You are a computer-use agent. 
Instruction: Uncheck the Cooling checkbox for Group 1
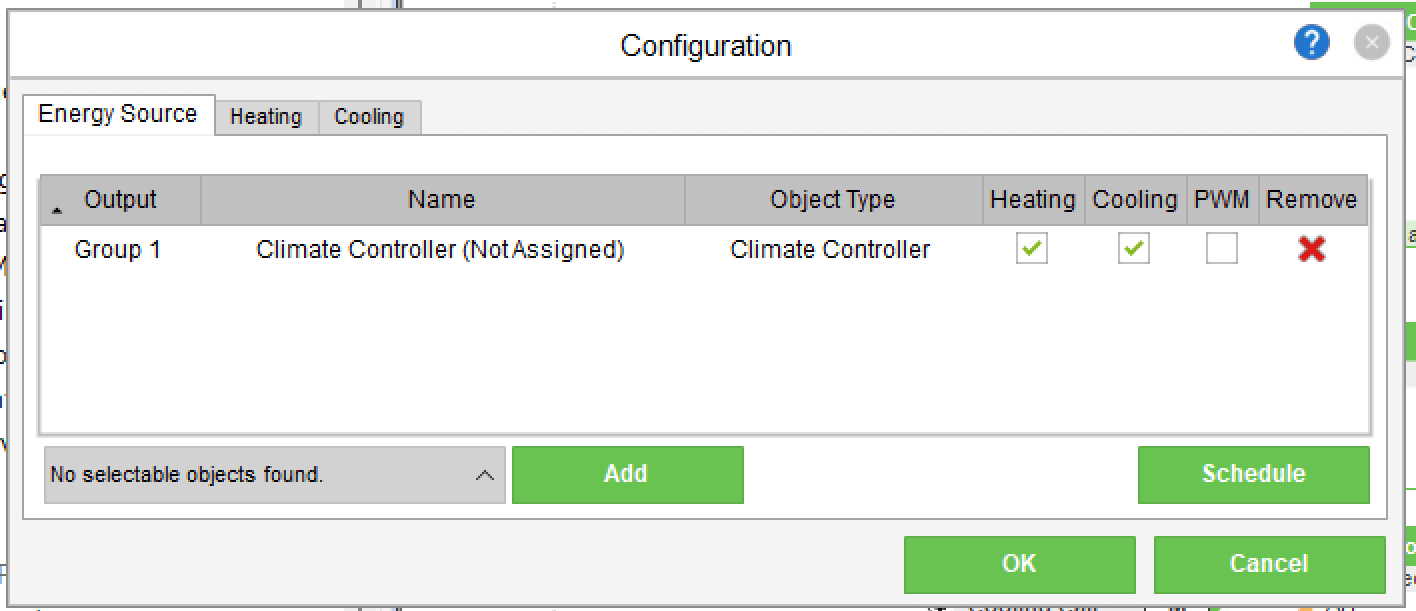1134,249
